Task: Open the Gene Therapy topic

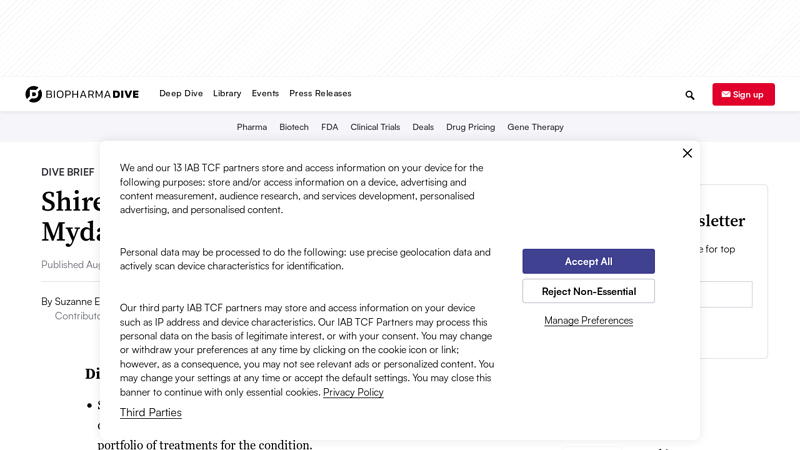Action: click(x=535, y=127)
